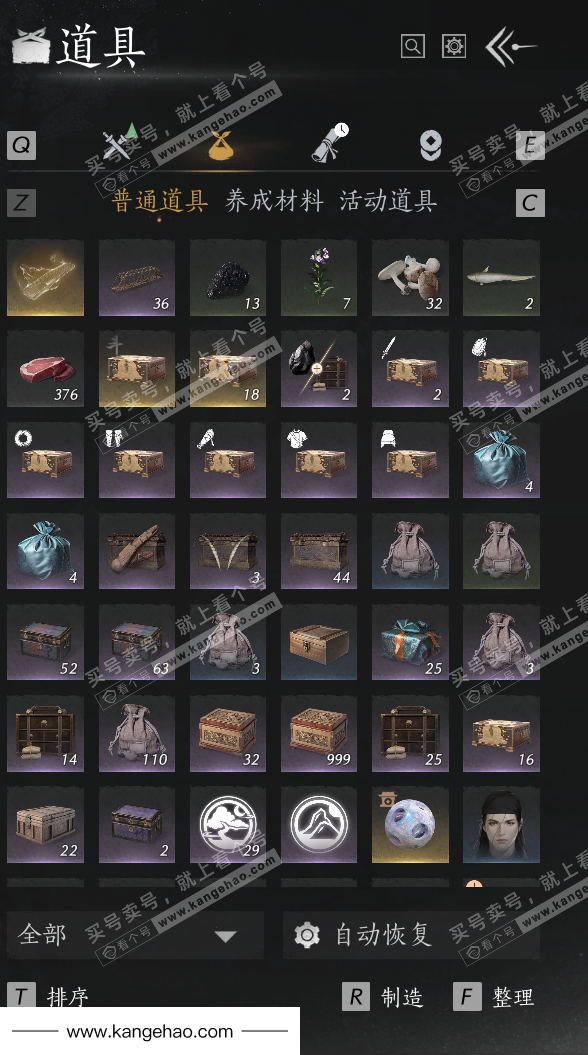Screen dimensions: 588x1055
Task: Select the bonsai tree token with 29
Action: tap(227, 824)
